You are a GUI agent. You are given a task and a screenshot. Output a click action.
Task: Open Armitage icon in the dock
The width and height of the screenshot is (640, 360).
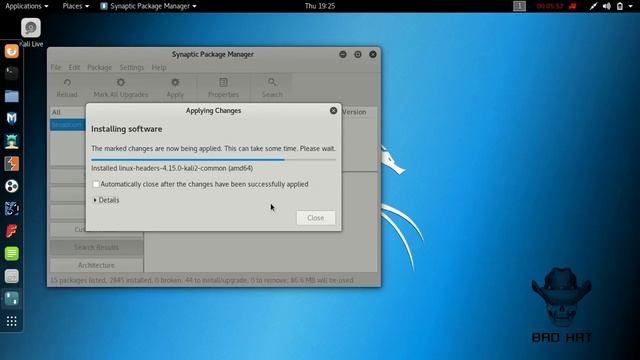point(11,141)
